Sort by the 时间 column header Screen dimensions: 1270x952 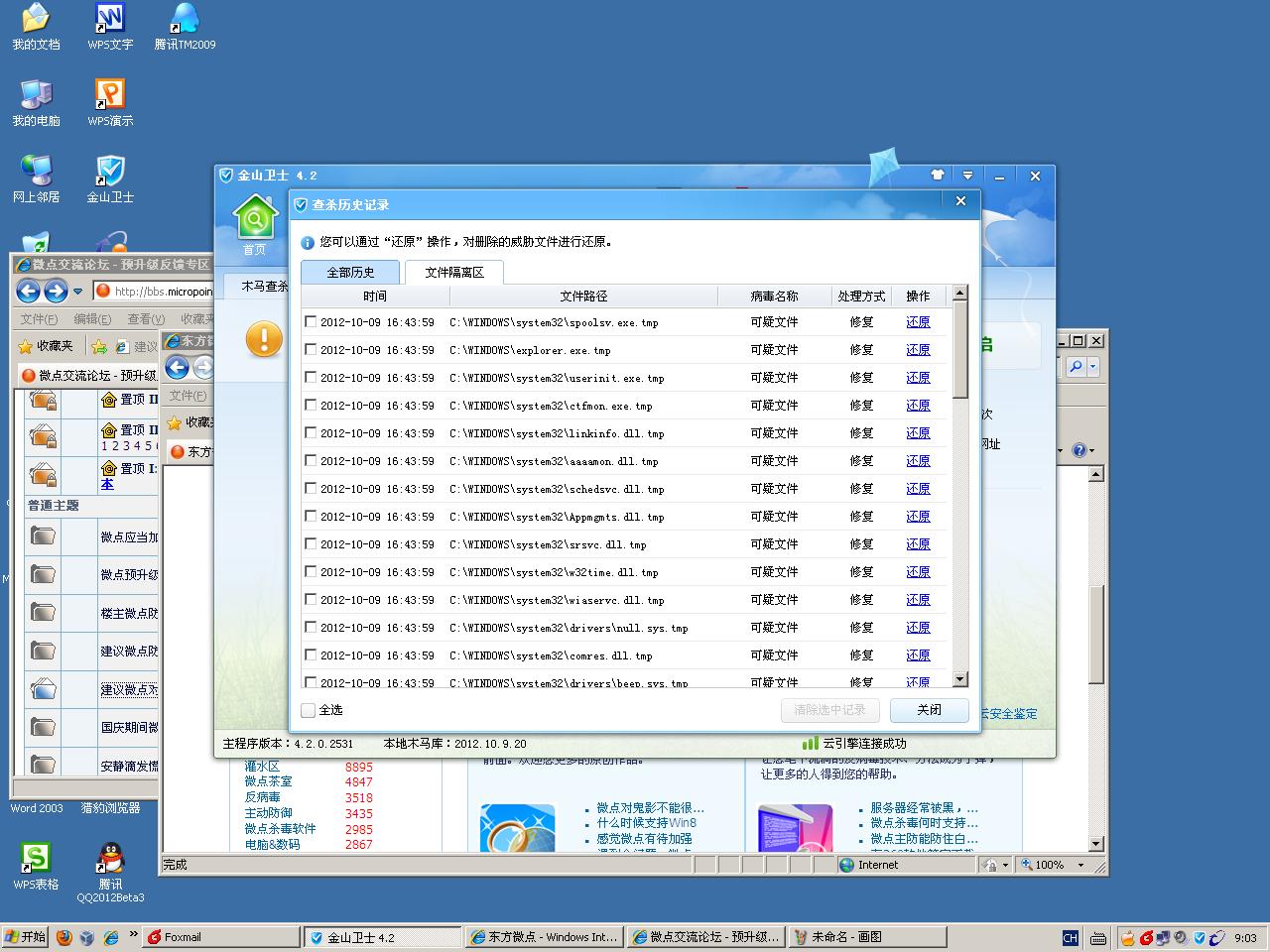(x=375, y=296)
